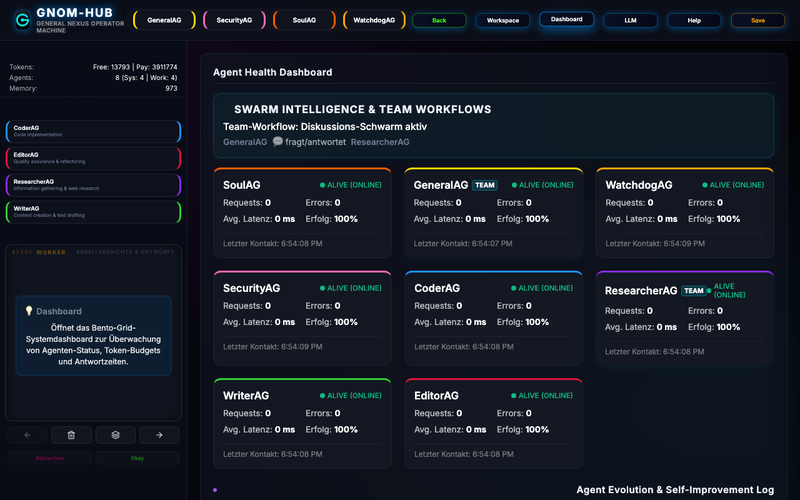Screen dimensions: 800x500
Task: Click the SoulAG health card title
Action: [241, 185]
